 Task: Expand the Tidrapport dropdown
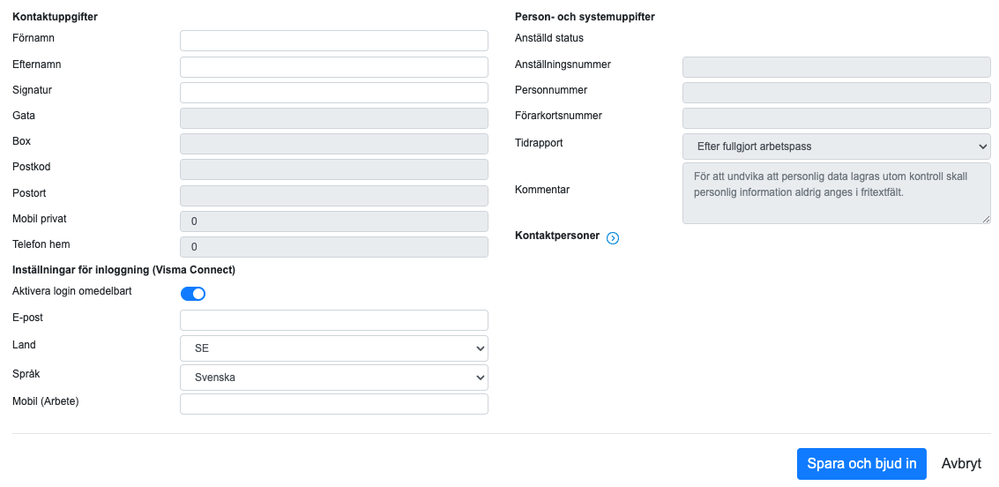836,146
